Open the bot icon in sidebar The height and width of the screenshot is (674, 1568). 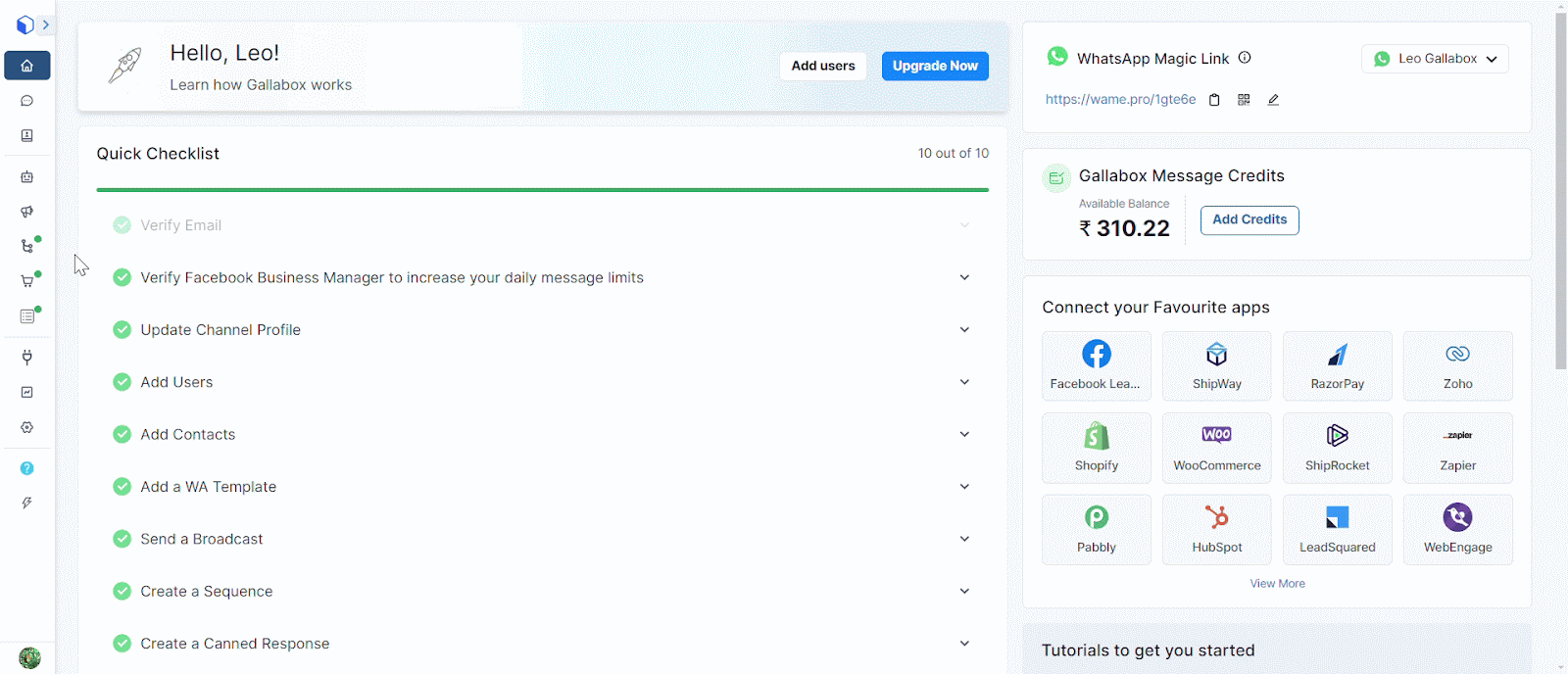[x=27, y=177]
